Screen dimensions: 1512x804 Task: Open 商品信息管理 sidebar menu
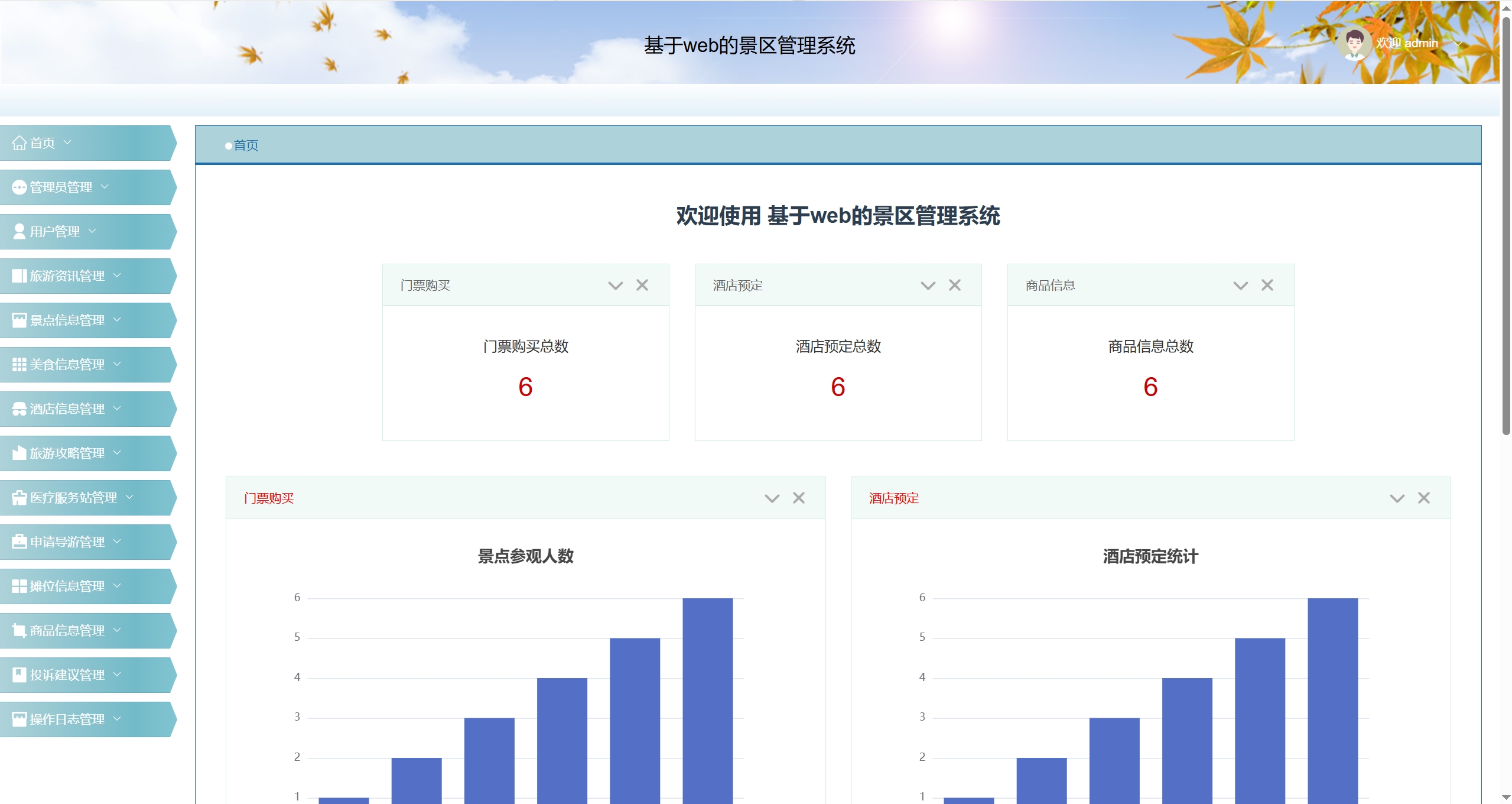click(x=87, y=631)
